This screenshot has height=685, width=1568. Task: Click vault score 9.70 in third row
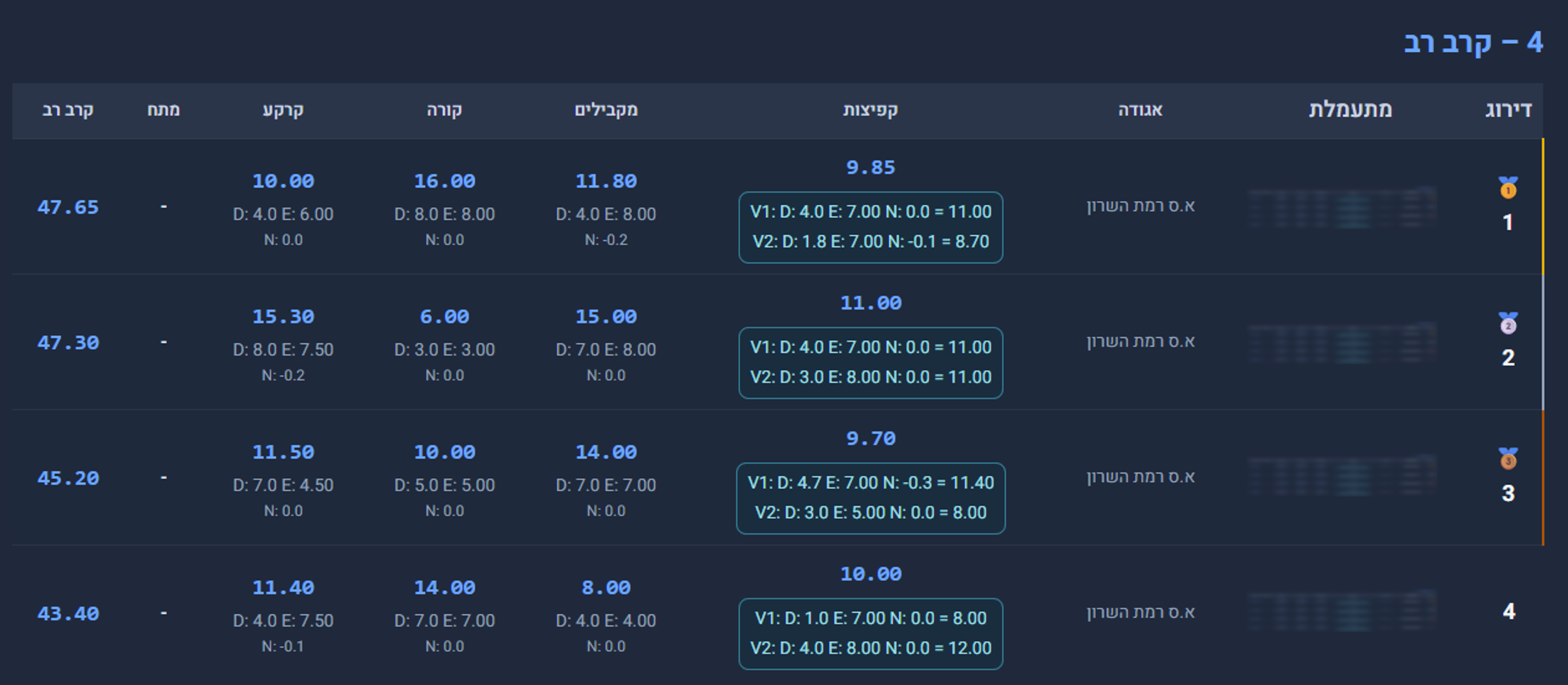(x=870, y=438)
